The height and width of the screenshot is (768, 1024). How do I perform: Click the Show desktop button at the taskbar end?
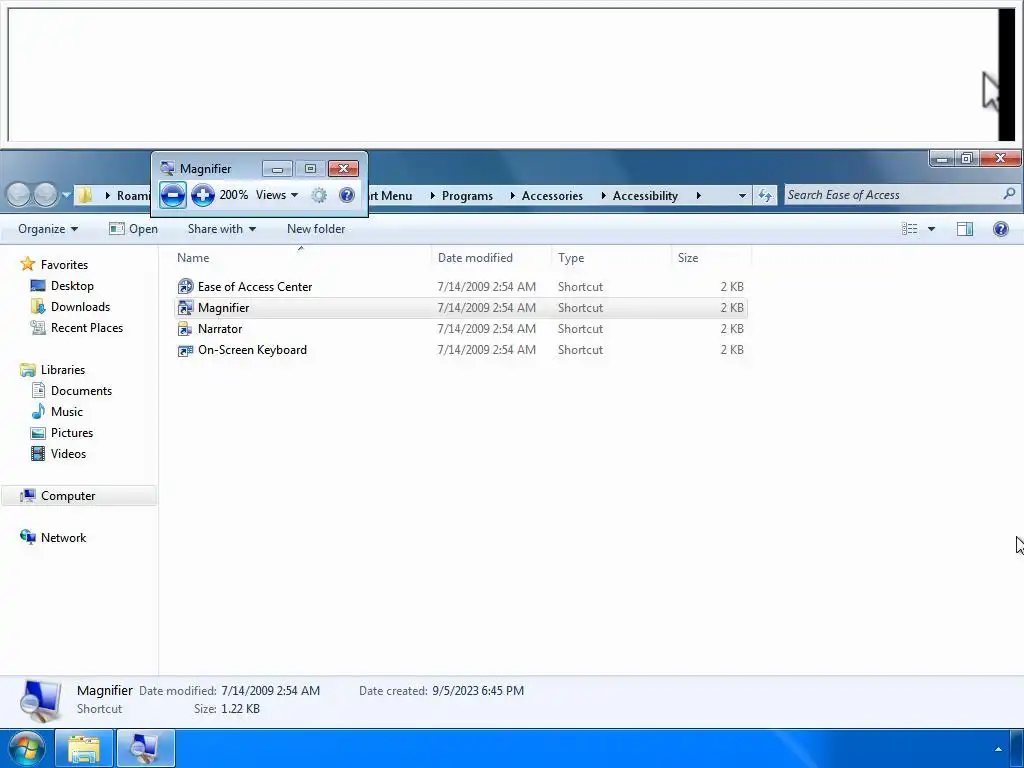coord(1017,748)
